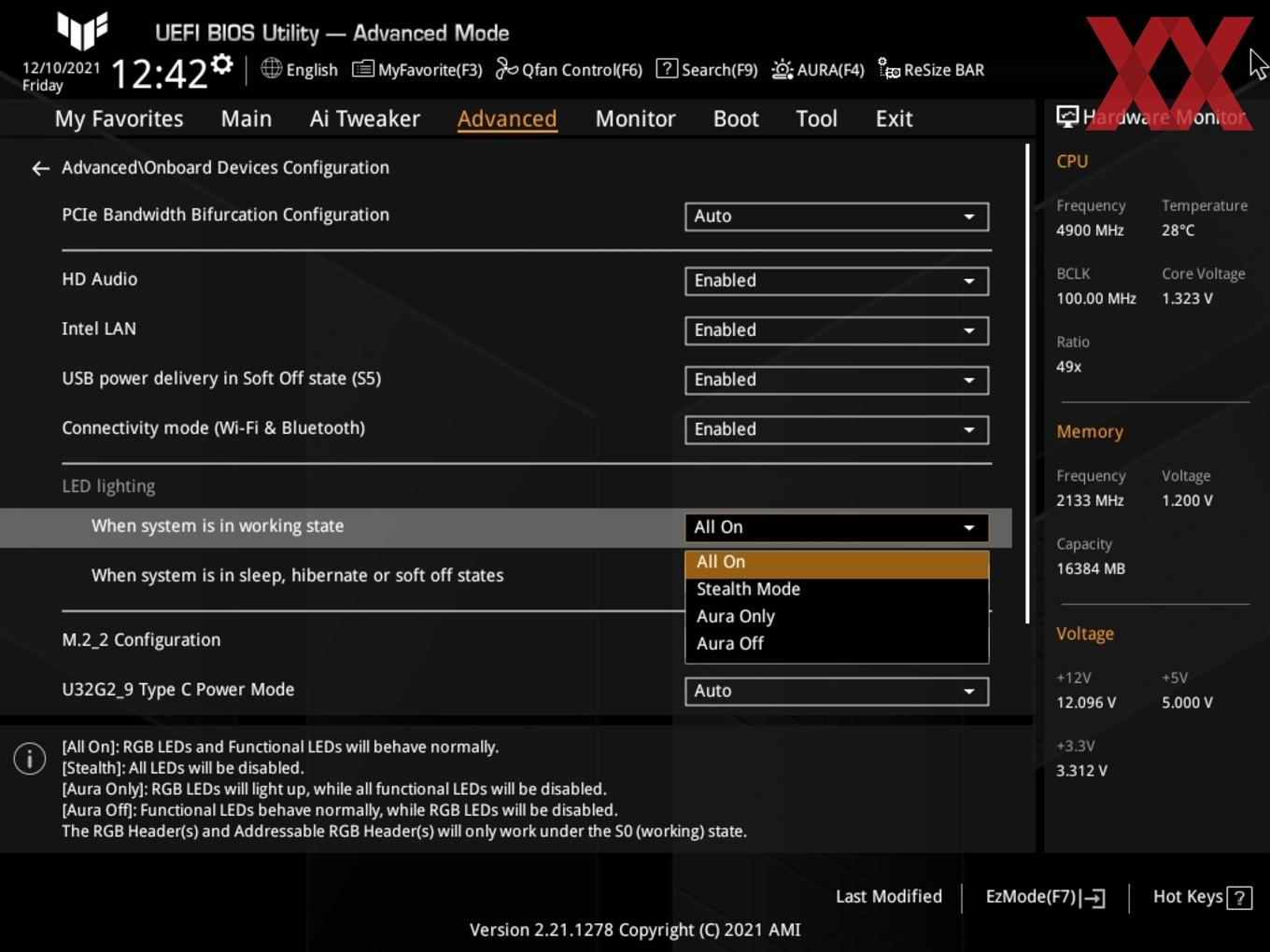Open the Ai Tweaker tab
The height and width of the screenshot is (952, 1270).
365,119
